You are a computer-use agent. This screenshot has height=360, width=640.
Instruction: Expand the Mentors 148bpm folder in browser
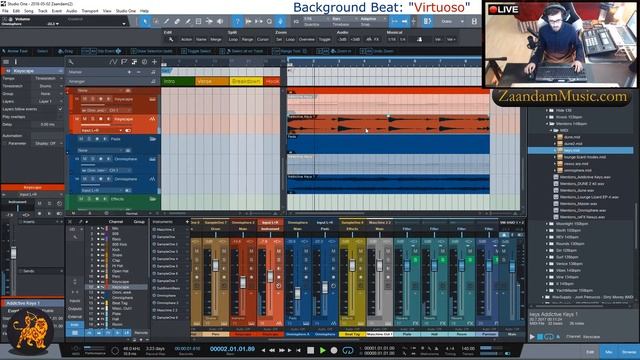pyautogui.click(x=547, y=124)
